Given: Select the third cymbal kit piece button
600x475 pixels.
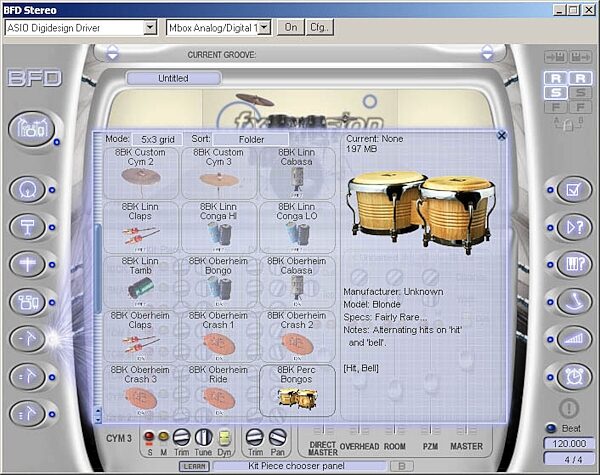Looking at the screenshot, I should [x=28, y=414].
